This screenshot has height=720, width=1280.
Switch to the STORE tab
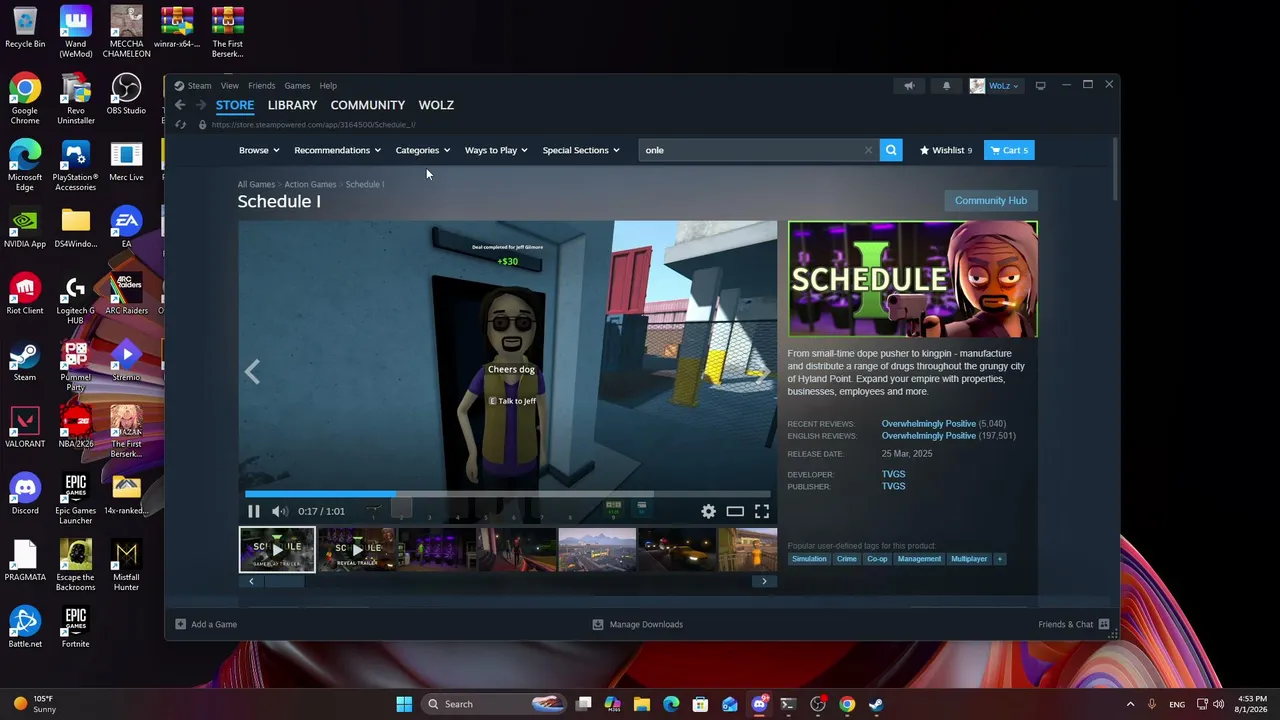point(235,105)
